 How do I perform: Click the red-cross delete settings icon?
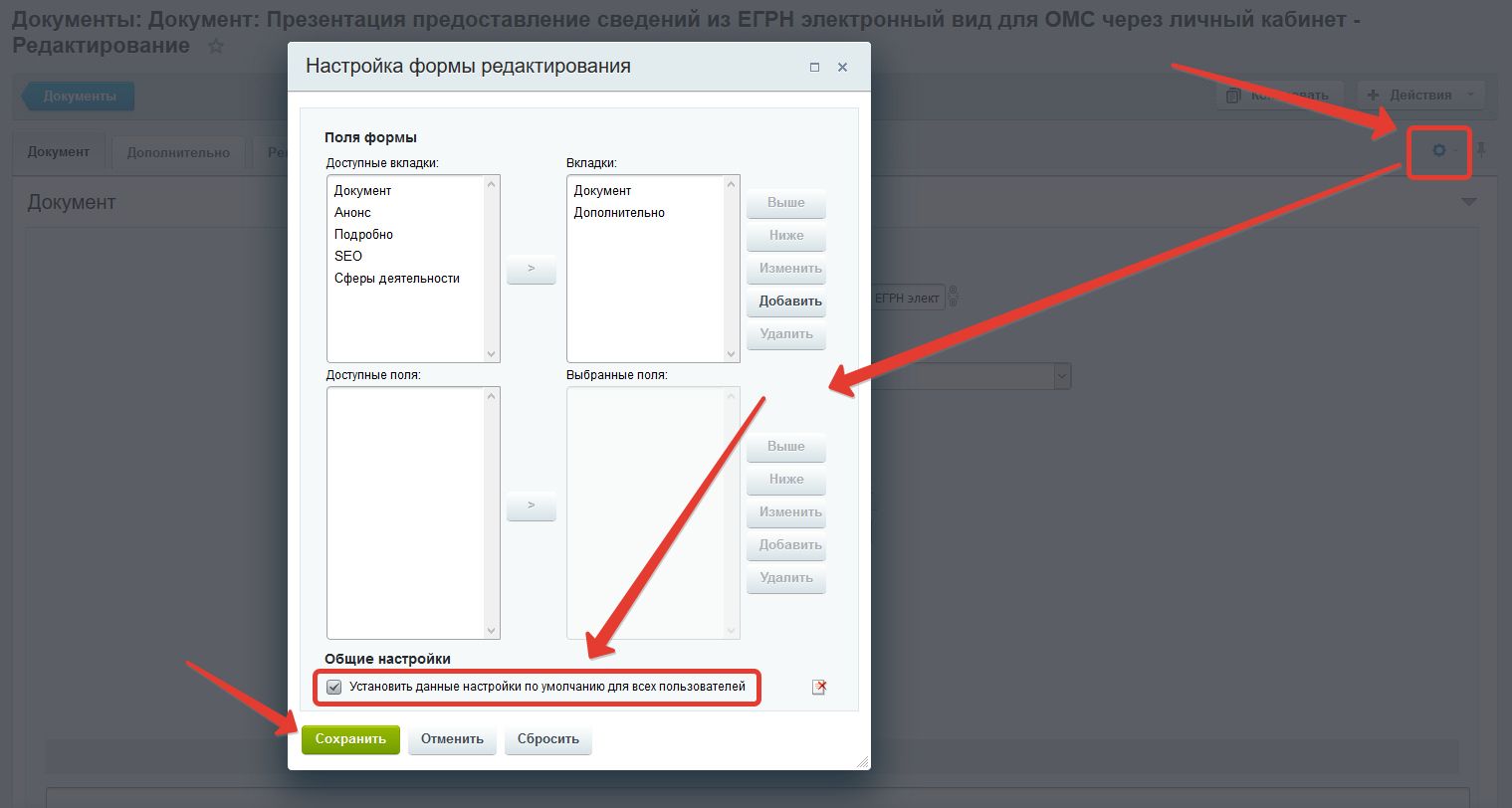coord(819,687)
